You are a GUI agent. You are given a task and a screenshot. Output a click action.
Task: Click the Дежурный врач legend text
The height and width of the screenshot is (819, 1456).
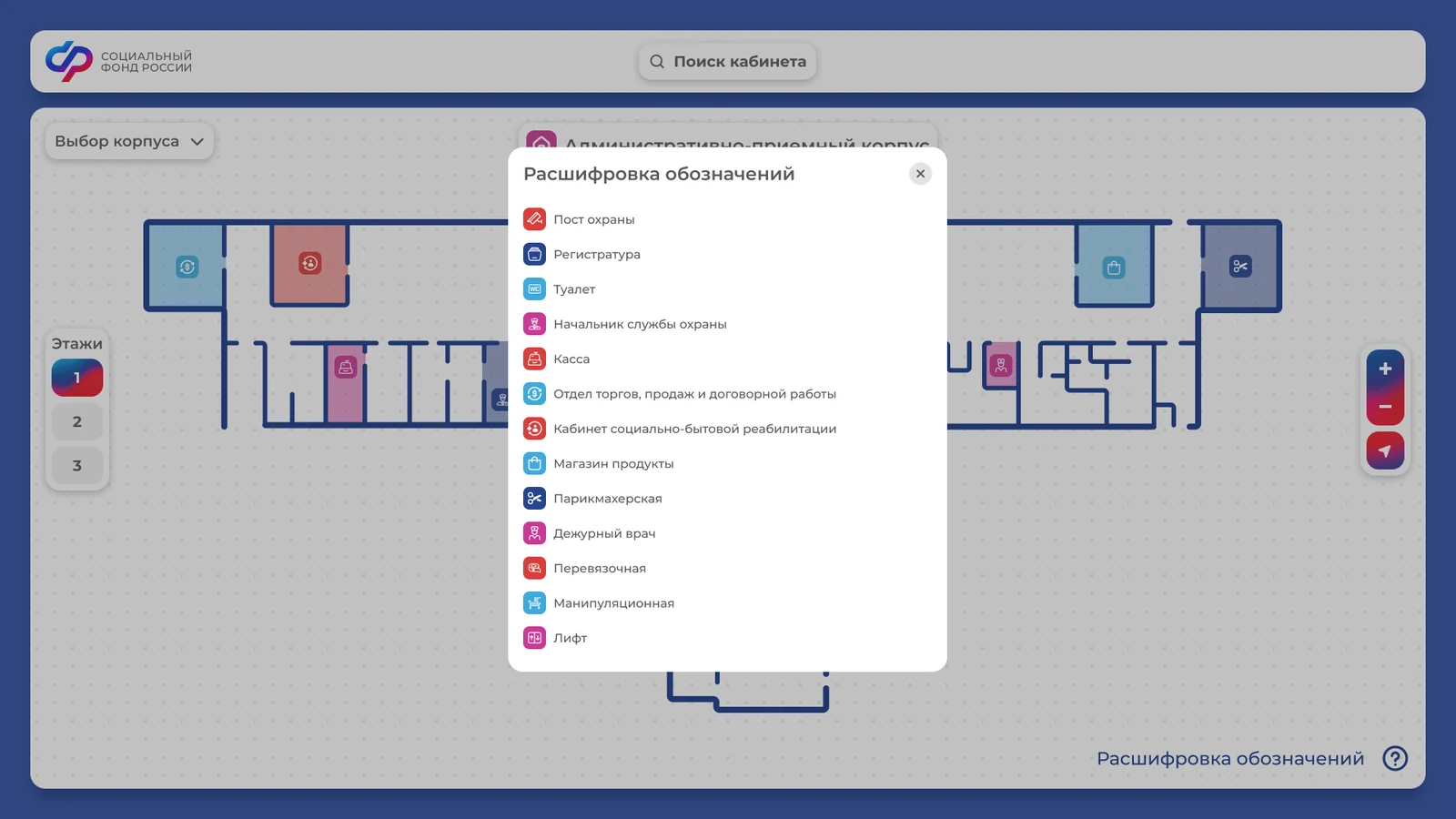(x=604, y=533)
